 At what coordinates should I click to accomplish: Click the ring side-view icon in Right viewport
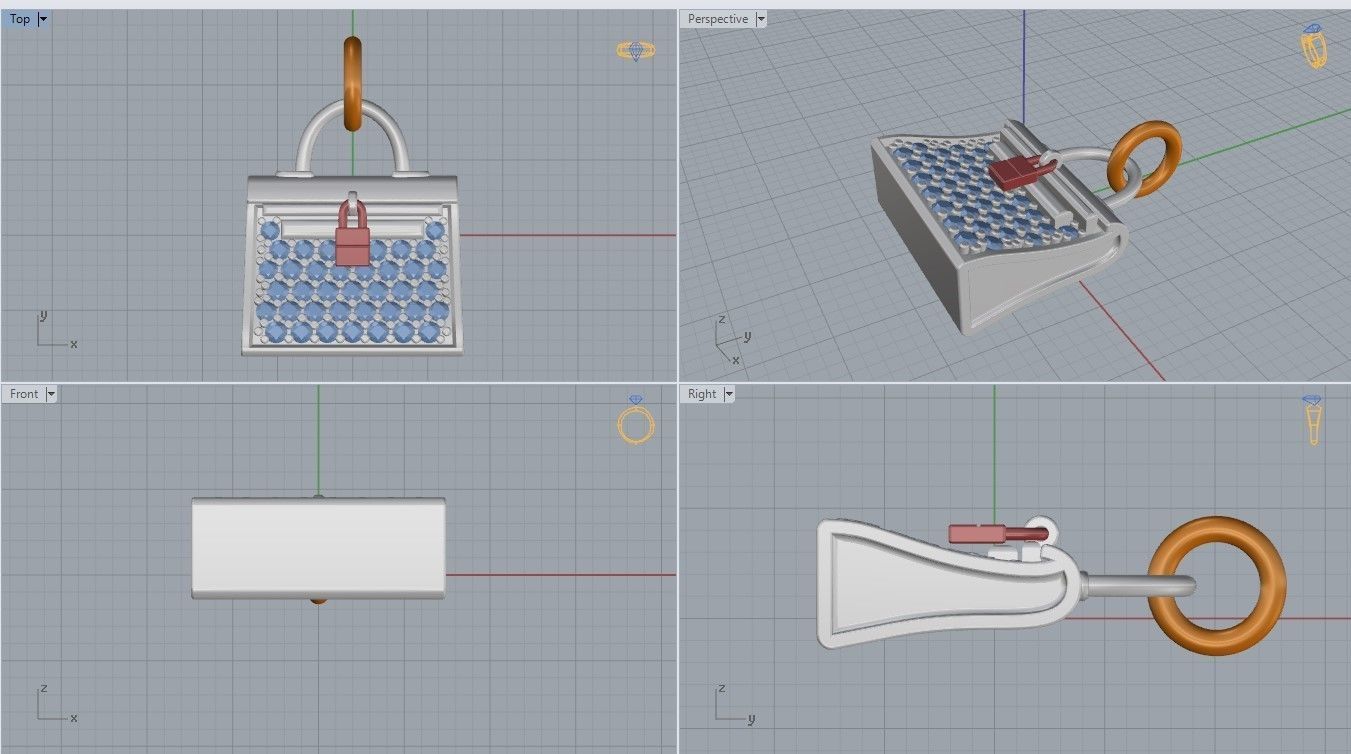[x=1312, y=420]
